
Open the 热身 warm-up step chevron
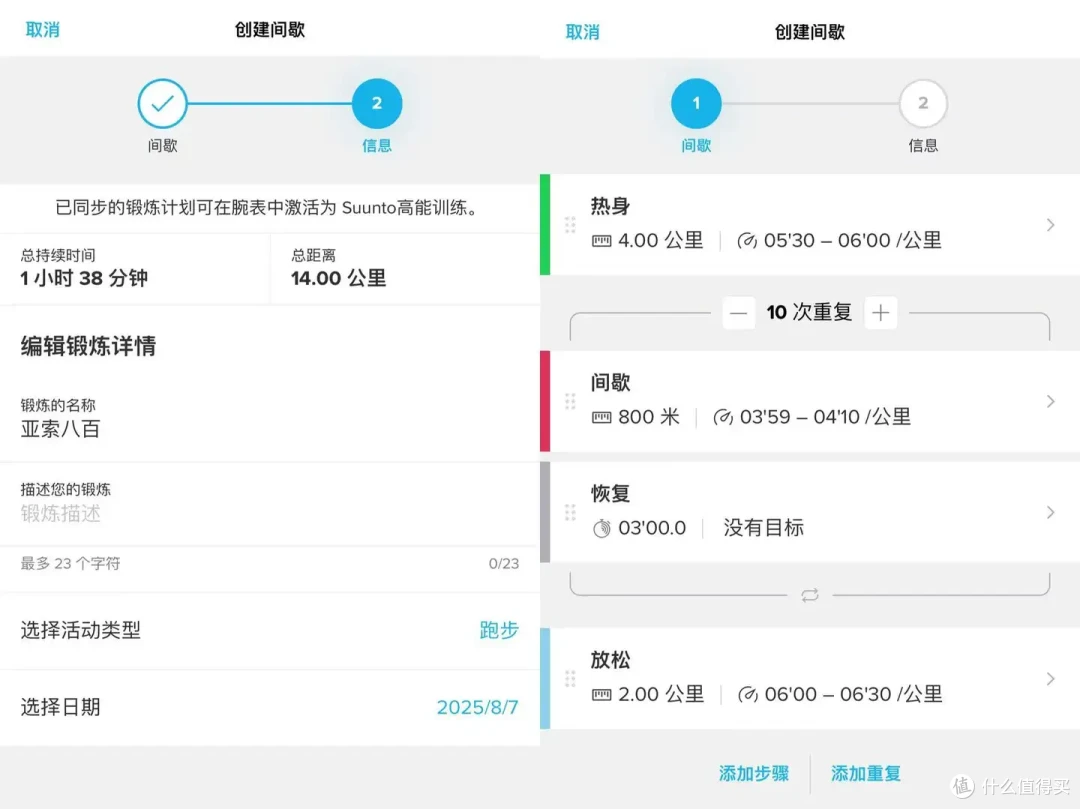coord(1050,224)
